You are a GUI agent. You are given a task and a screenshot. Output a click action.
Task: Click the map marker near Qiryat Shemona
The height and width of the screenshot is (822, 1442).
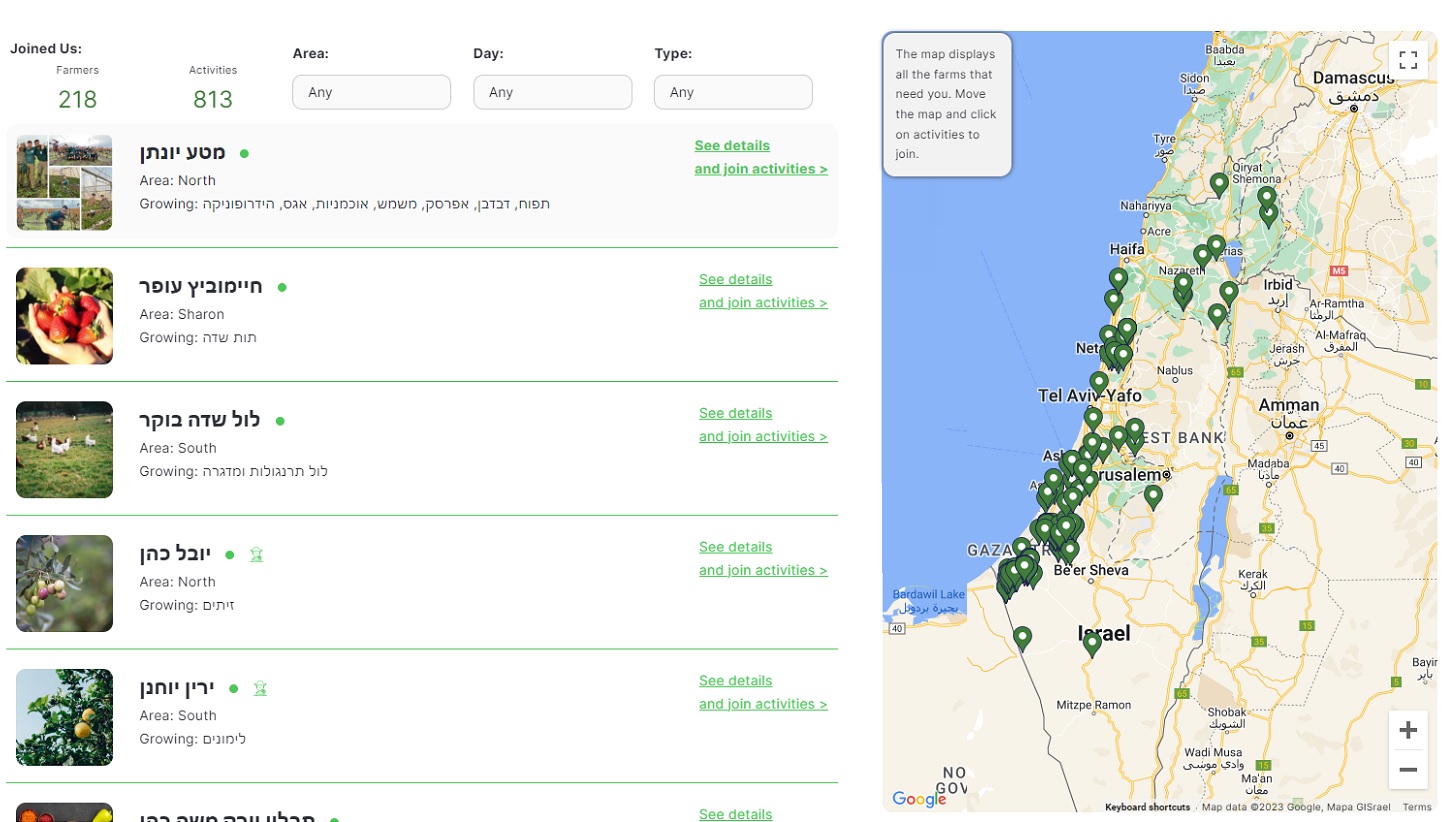point(1219,185)
